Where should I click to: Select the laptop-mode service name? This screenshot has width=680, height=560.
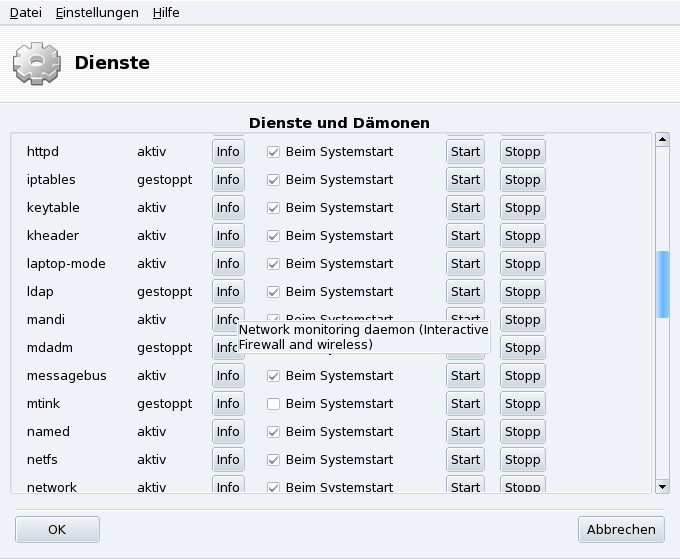(66, 264)
